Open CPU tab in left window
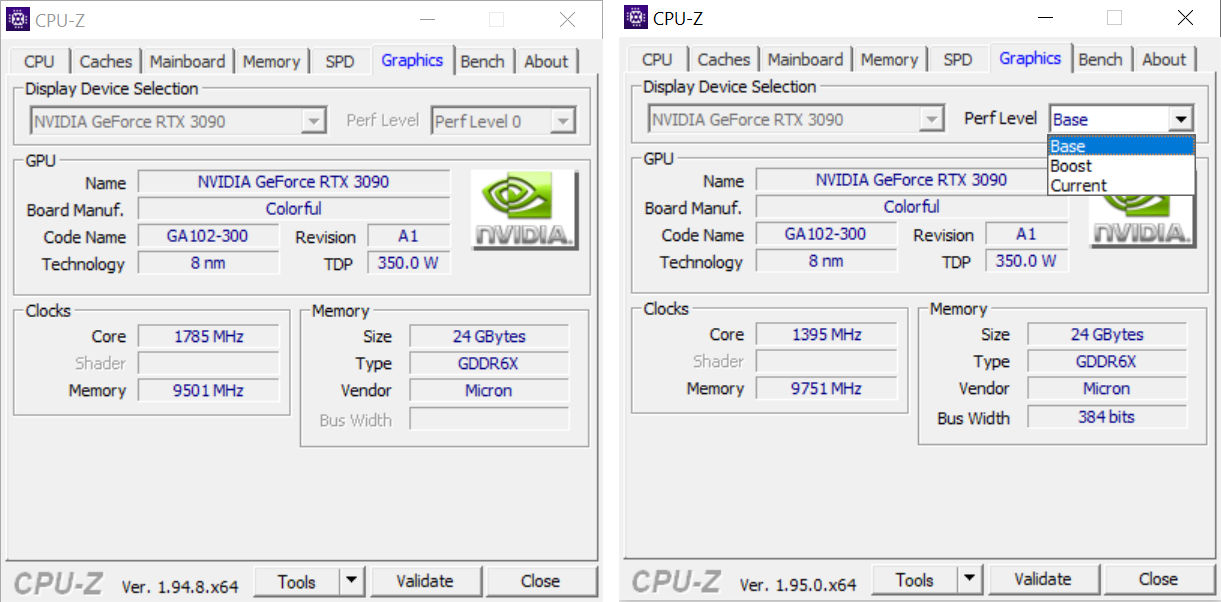Viewport: 1221px width, 602px height. click(39, 61)
